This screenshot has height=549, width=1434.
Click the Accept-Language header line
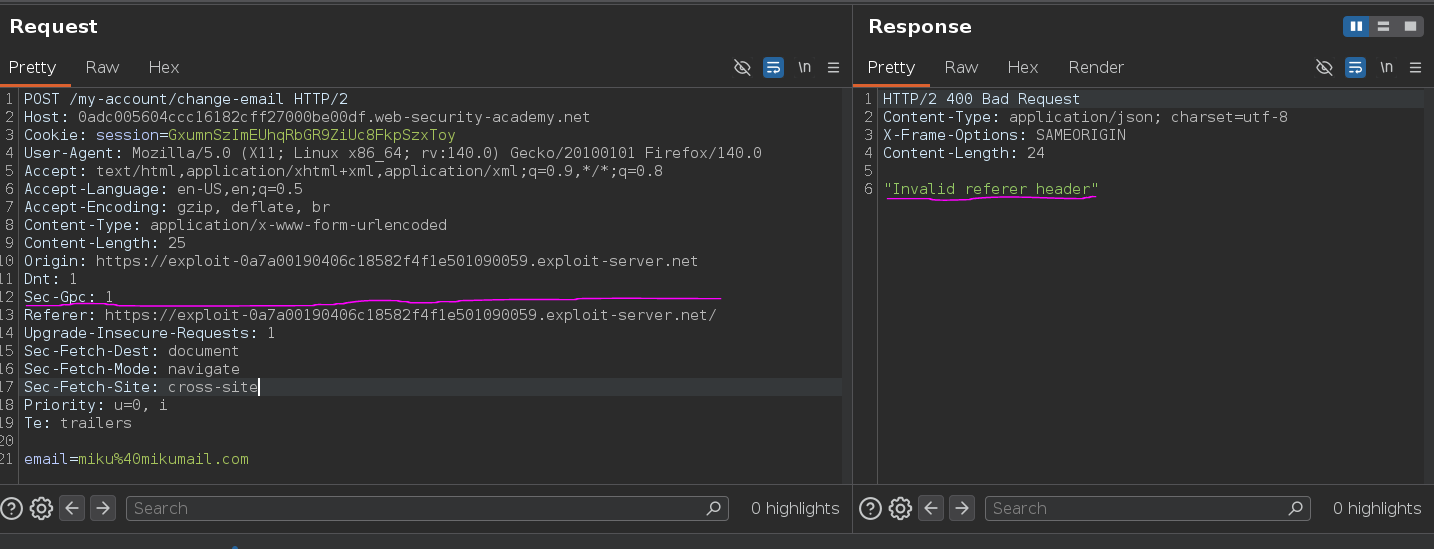click(163, 189)
